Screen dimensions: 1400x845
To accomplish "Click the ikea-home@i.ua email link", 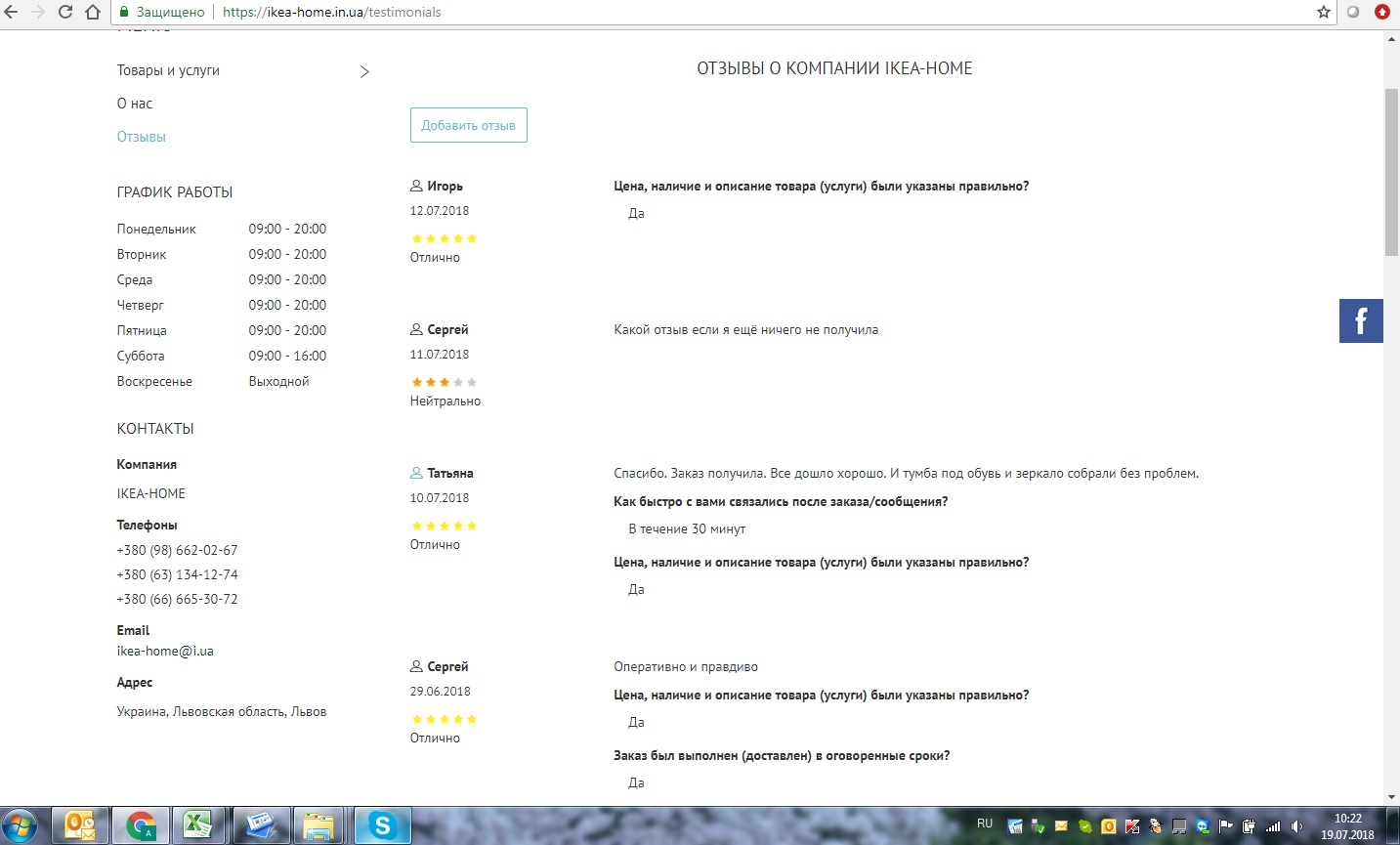I will (165, 651).
